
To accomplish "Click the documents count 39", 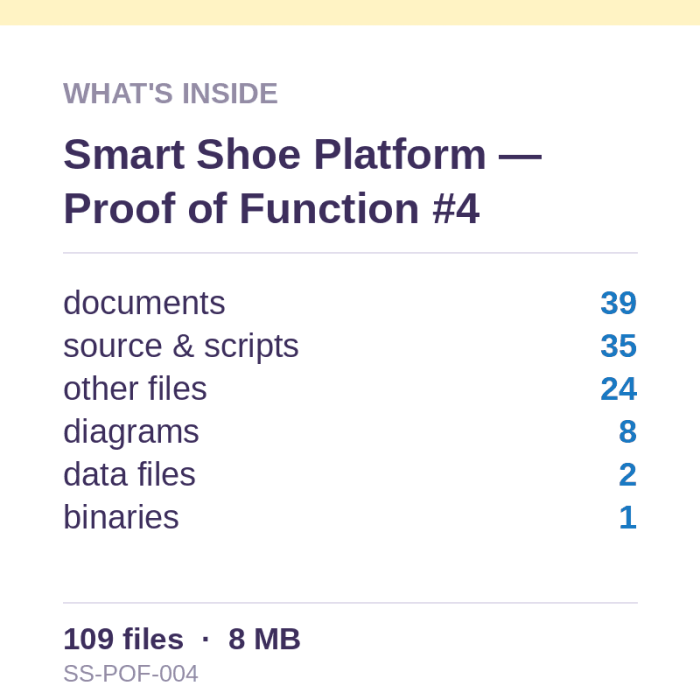I will click(618, 303).
